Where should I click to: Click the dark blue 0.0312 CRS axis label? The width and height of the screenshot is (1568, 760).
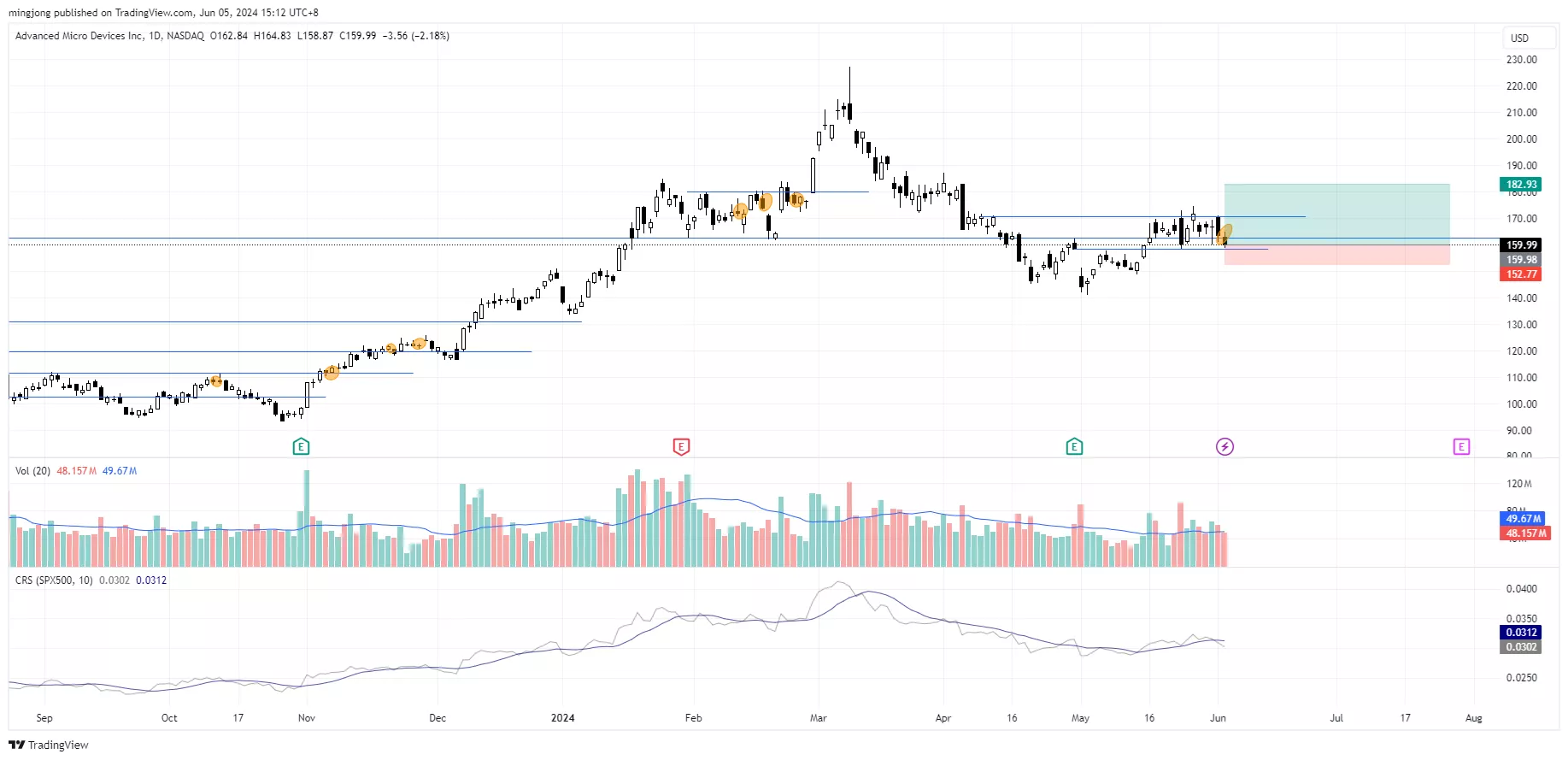tap(1521, 633)
